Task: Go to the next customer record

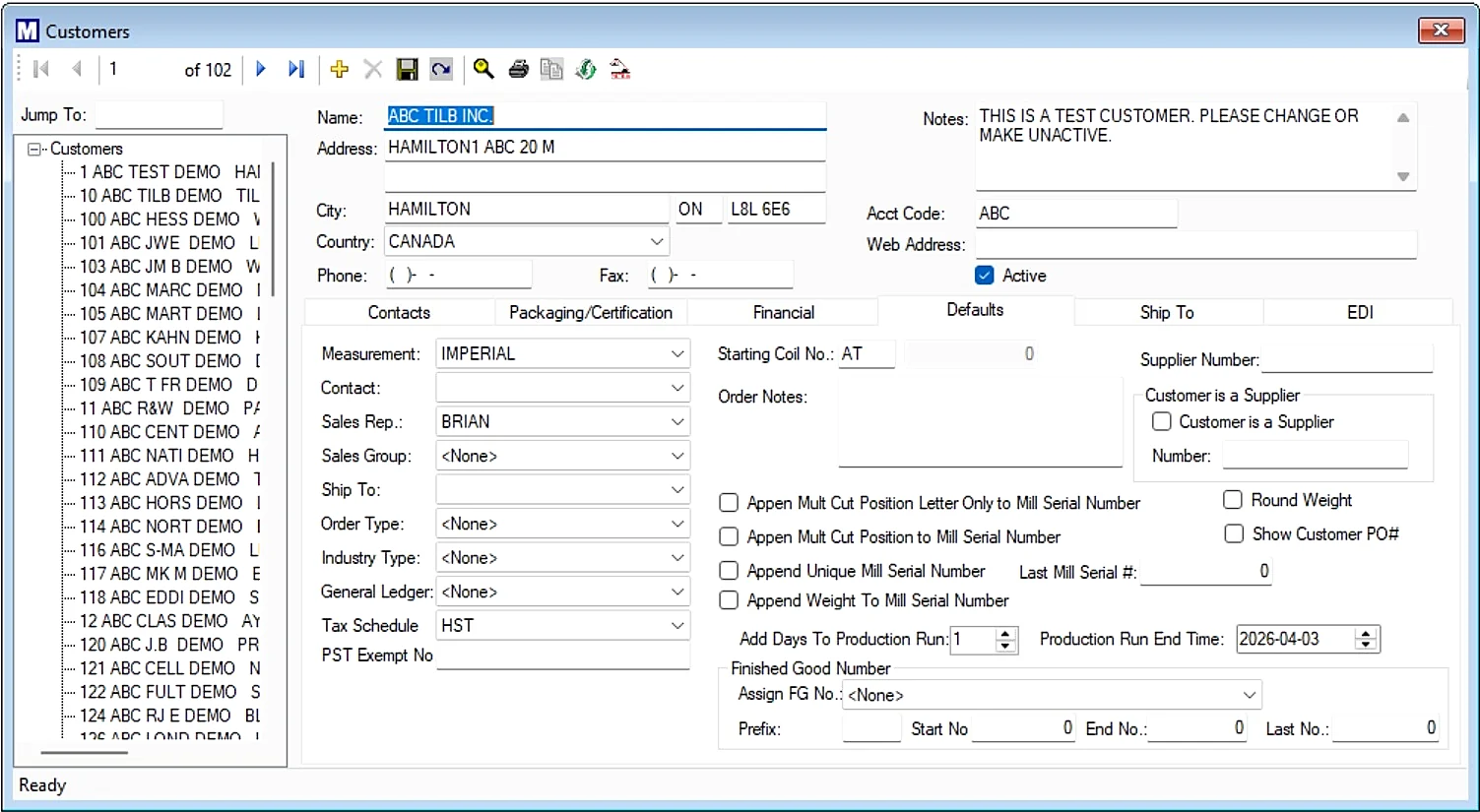Action: coord(260,69)
